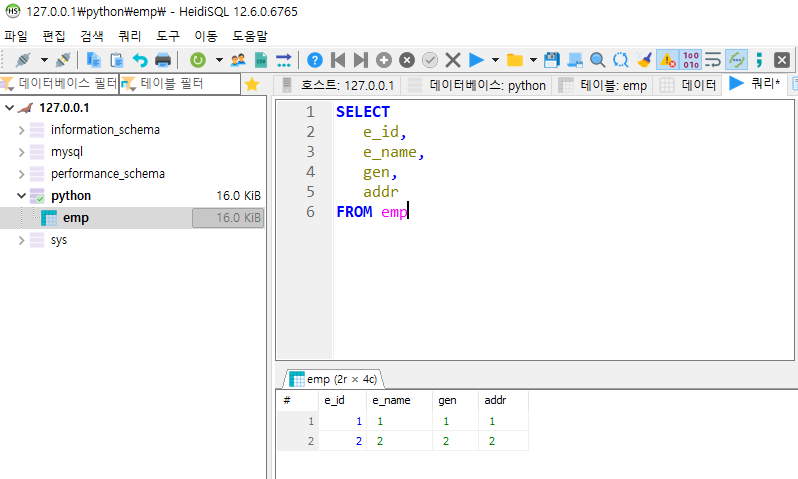This screenshot has height=479, width=798.
Task: Click the Save SQL floppy disk icon
Action: [x=552, y=60]
